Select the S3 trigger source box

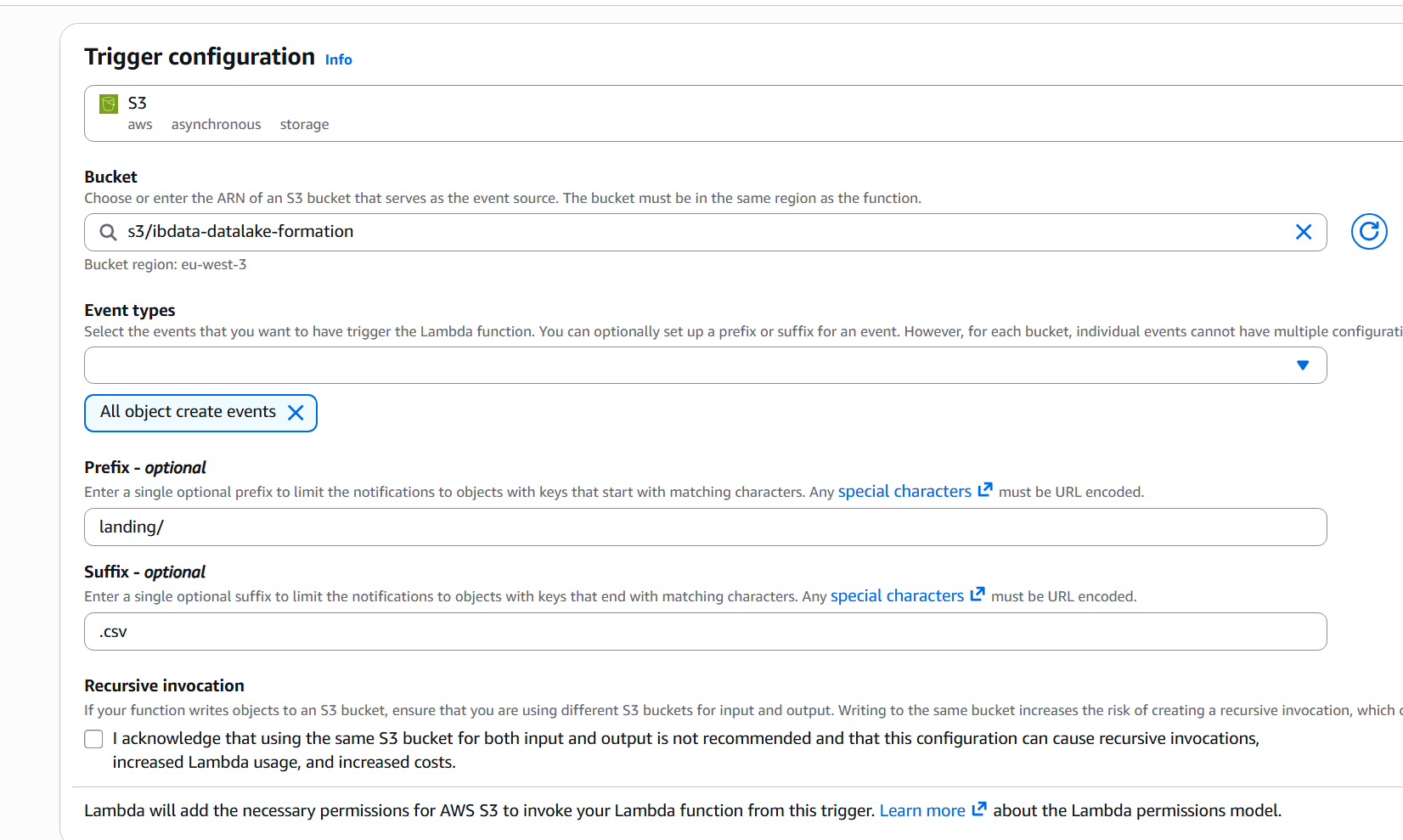744,113
